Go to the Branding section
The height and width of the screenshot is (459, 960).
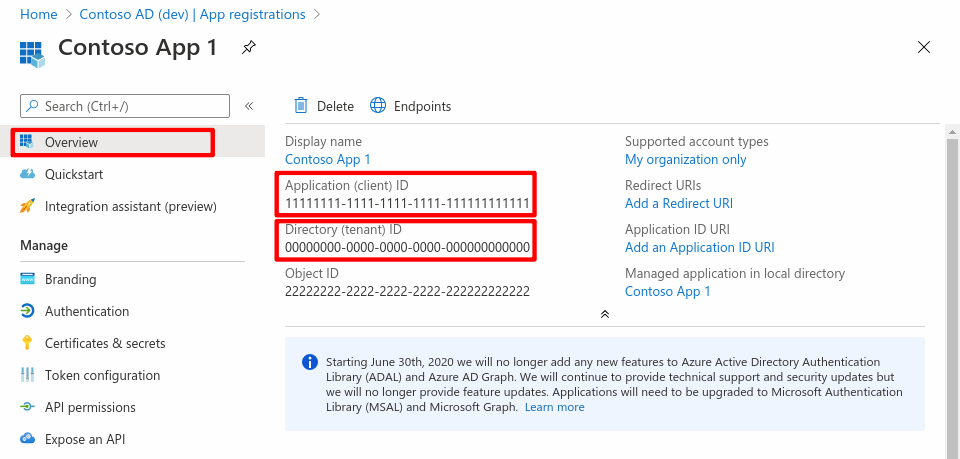pyautogui.click(x=70, y=279)
